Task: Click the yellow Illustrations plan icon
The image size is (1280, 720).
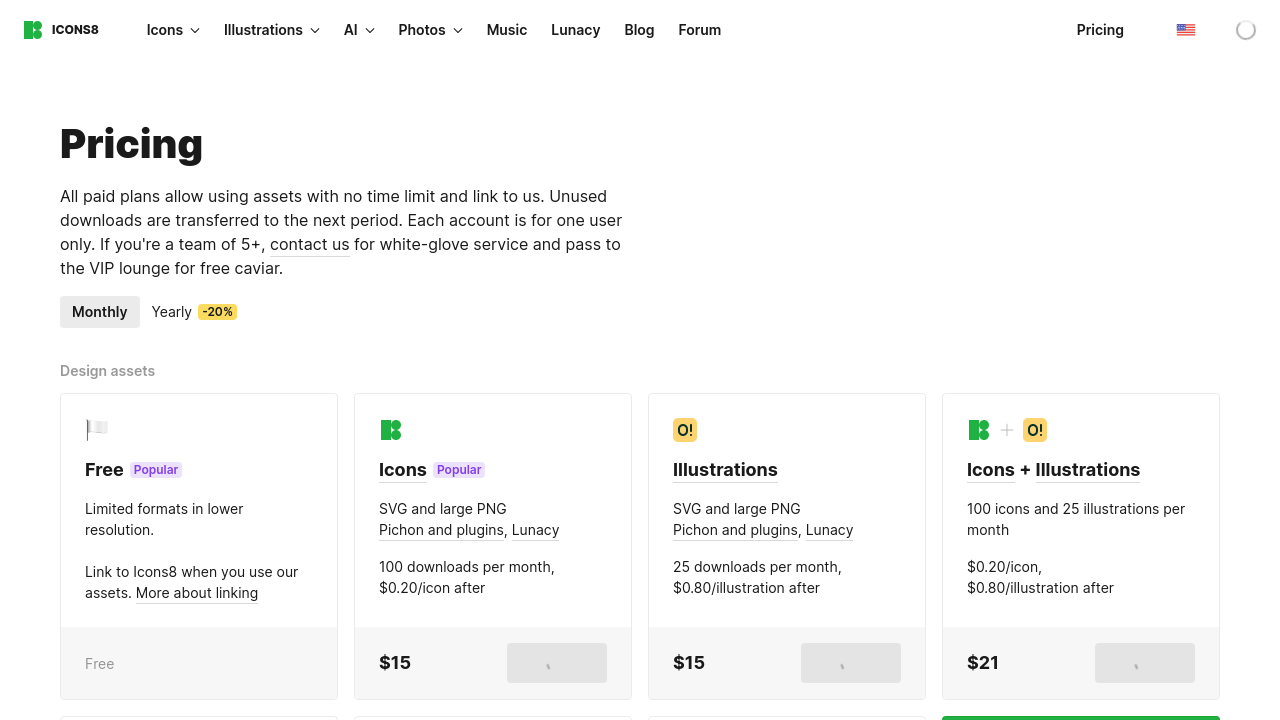Action: (x=685, y=430)
